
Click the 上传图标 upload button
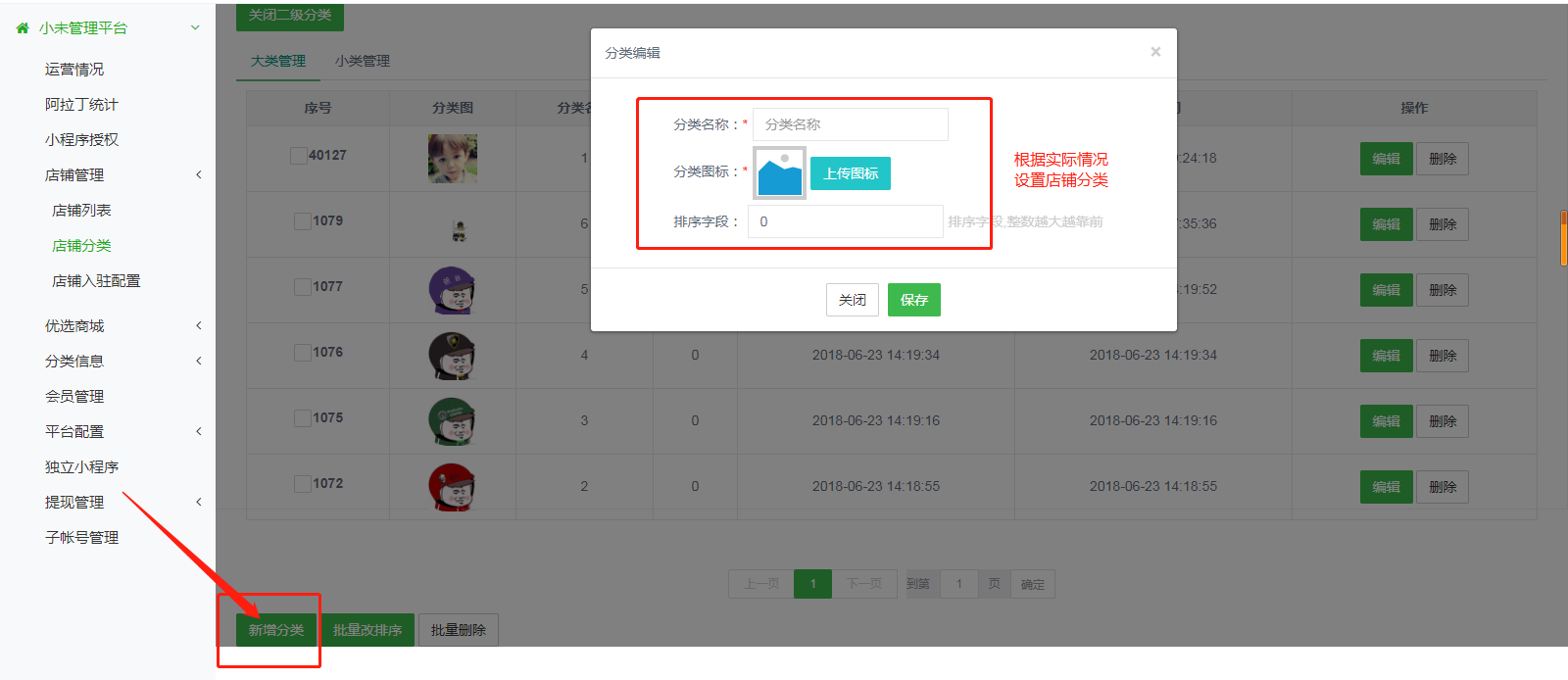click(x=850, y=173)
